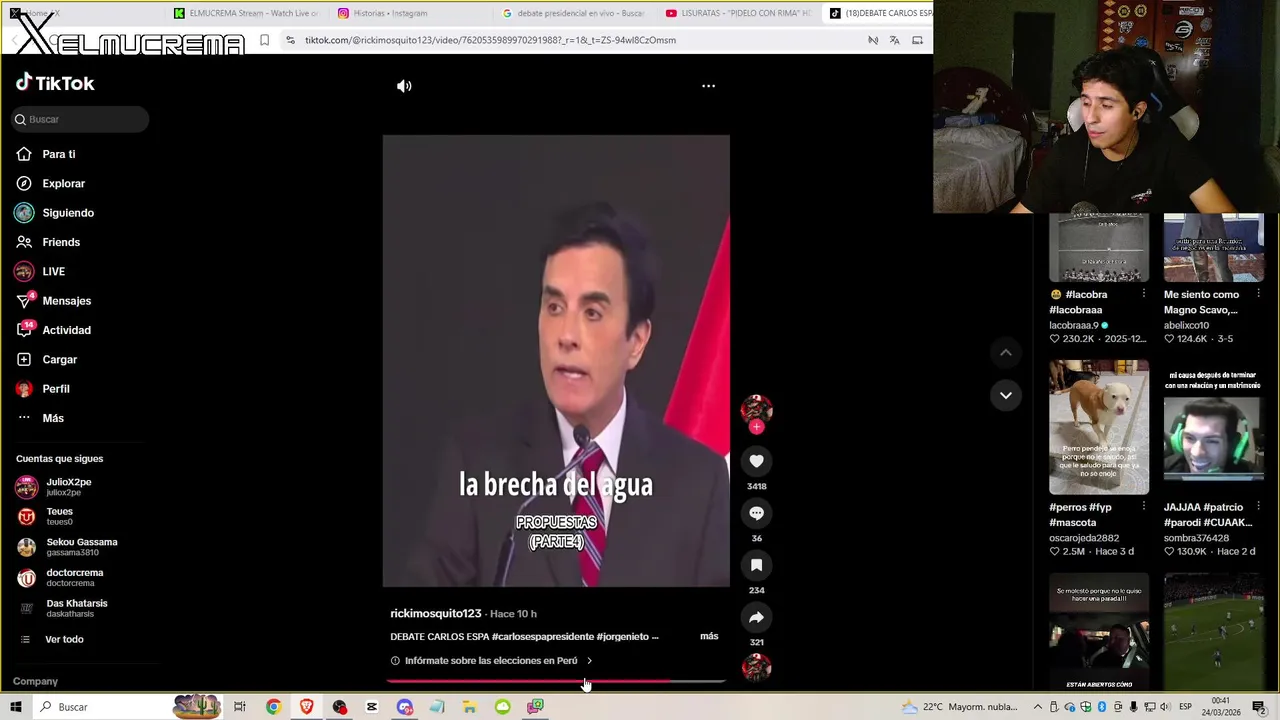Open #perros #fyp dog video thumbnail
1280x720 pixels.
click(x=1098, y=427)
